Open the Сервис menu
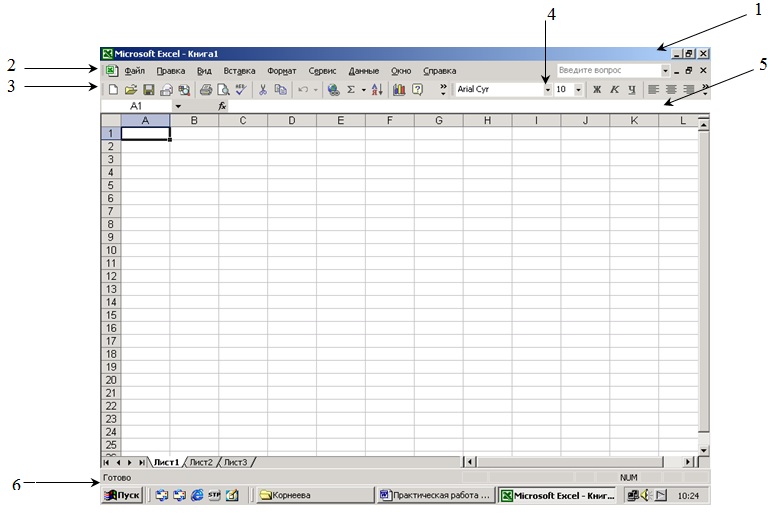This screenshot has height=522, width=780. (x=322, y=71)
